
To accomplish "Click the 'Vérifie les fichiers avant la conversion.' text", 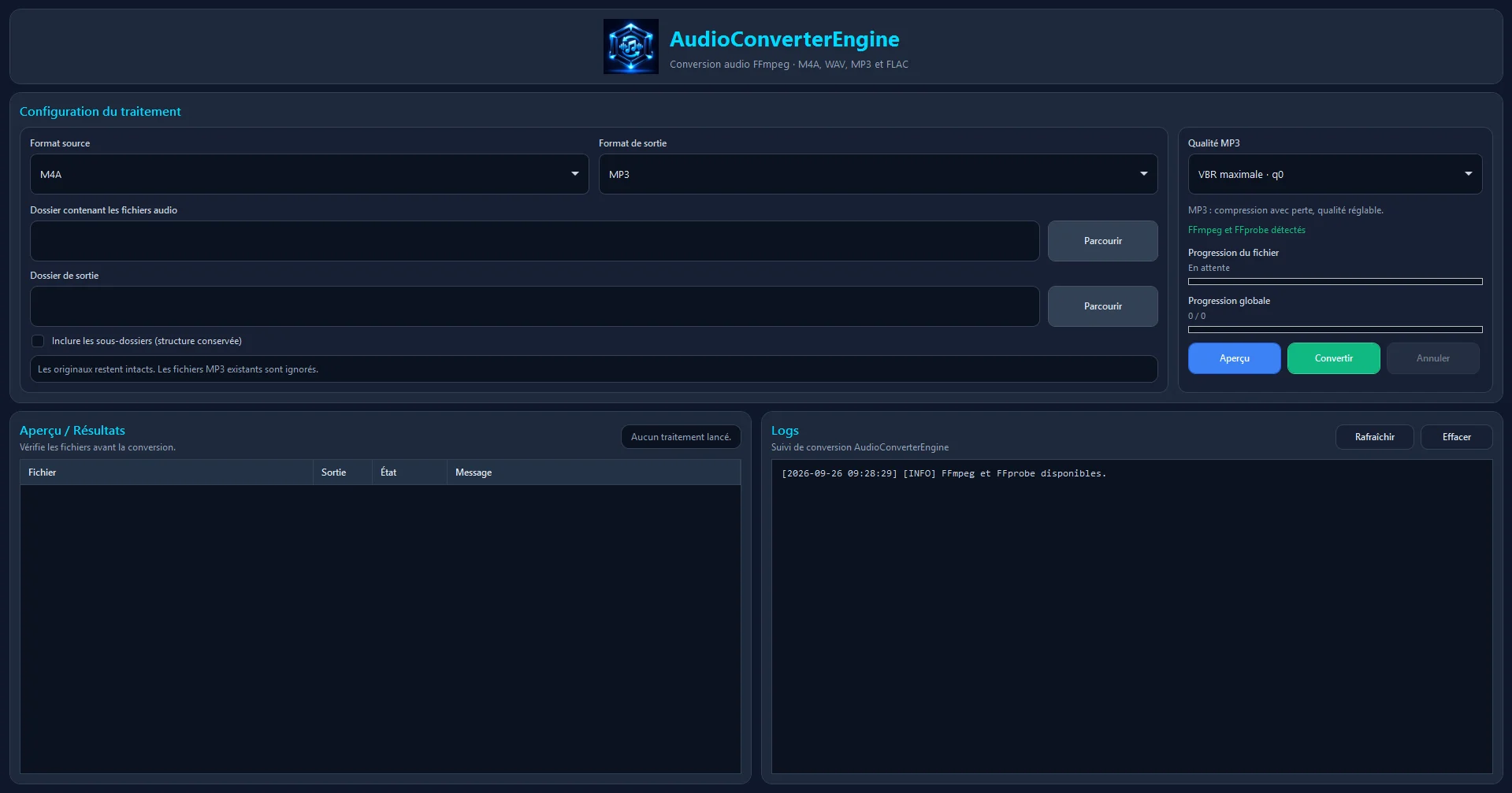I will (x=98, y=447).
